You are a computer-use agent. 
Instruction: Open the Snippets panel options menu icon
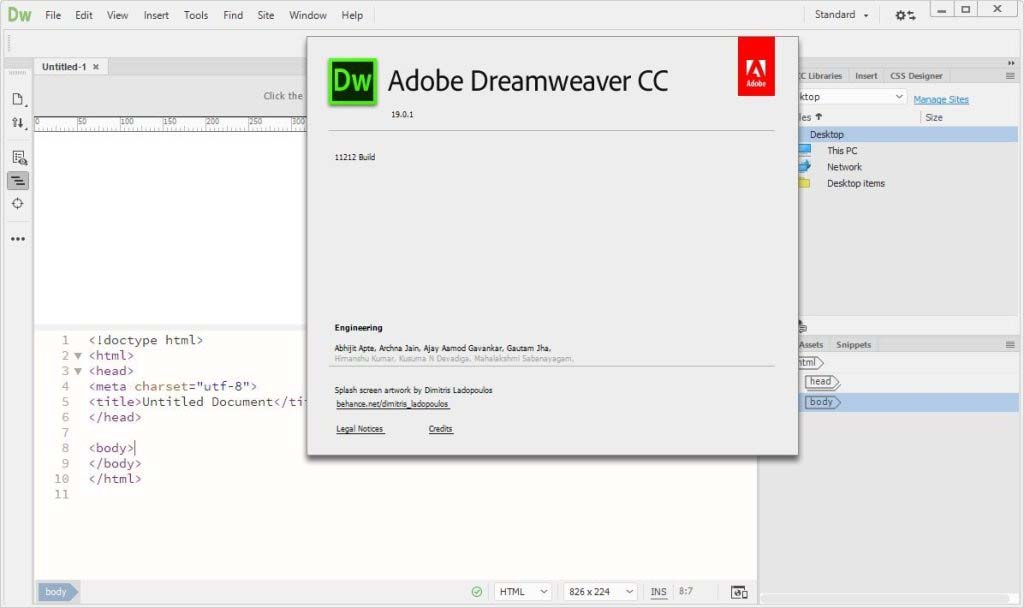[1010, 345]
